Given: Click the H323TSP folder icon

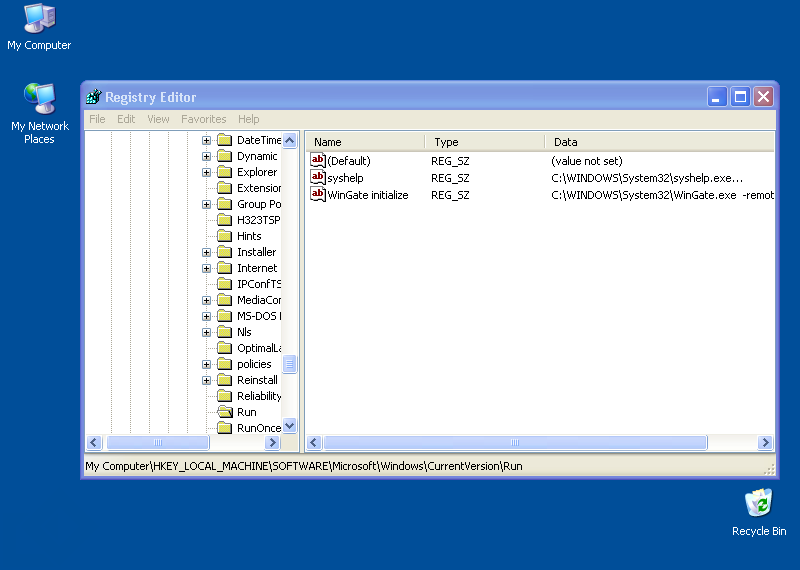Looking at the screenshot, I should coord(224,220).
